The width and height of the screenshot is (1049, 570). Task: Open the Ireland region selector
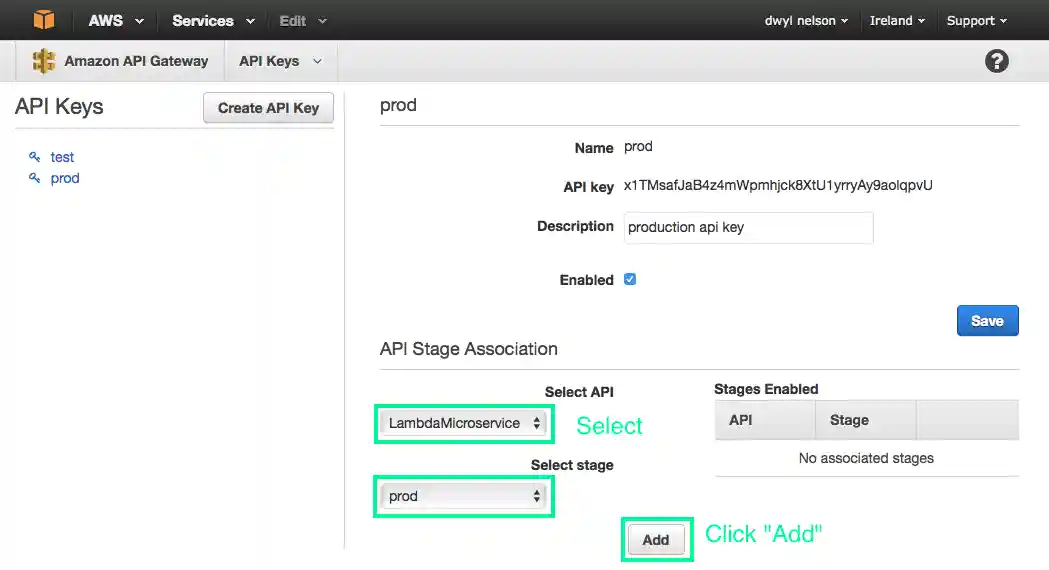pyautogui.click(x=897, y=21)
